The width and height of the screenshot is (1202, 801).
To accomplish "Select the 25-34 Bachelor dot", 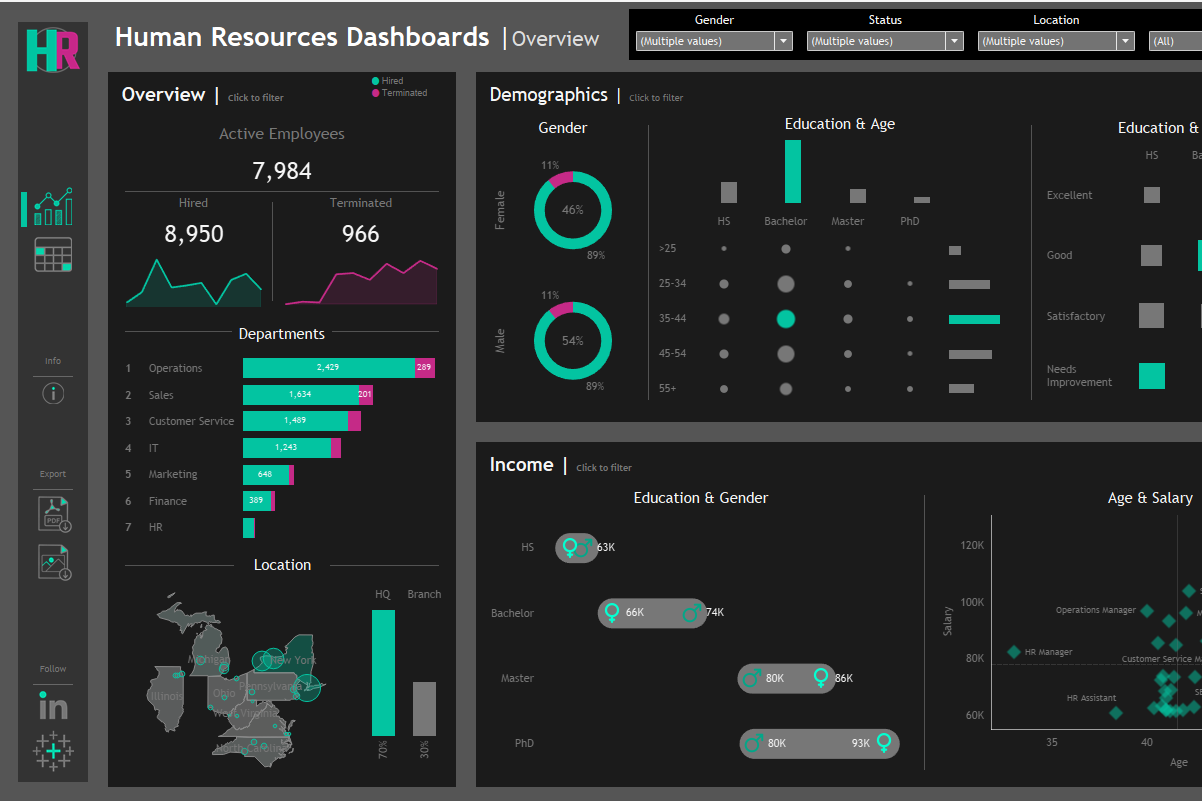I will (x=786, y=284).
